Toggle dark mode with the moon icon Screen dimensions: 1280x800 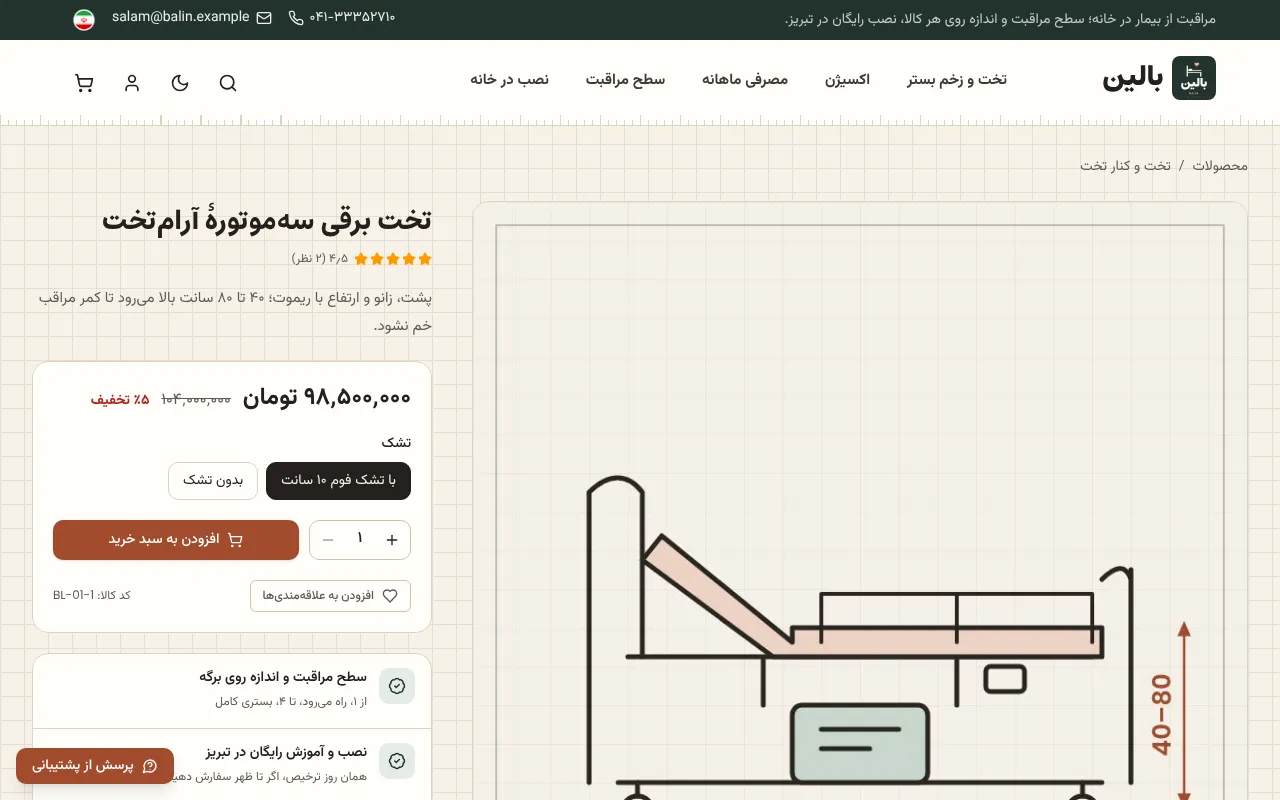[x=180, y=83]
